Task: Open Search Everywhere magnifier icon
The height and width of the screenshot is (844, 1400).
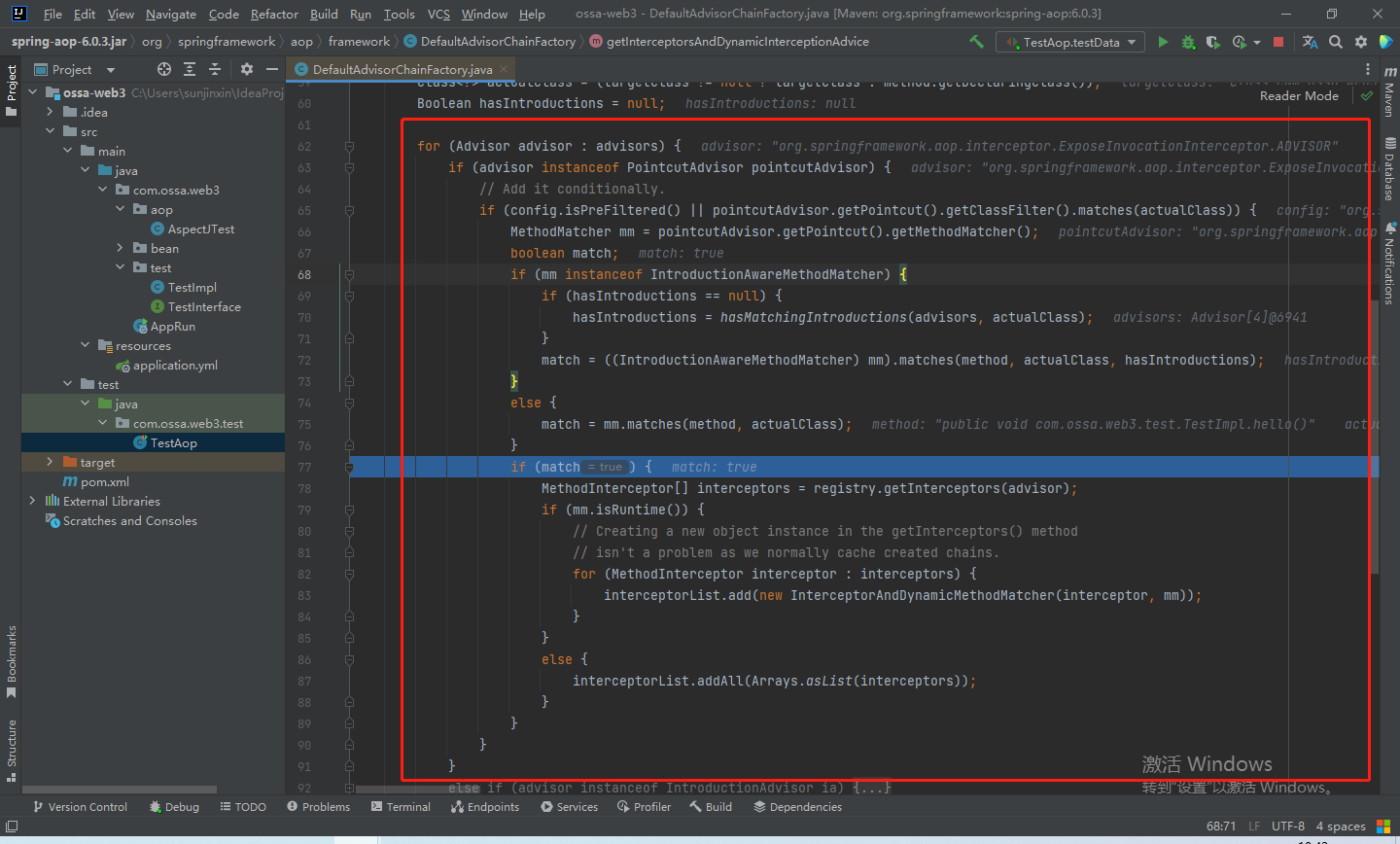Action: tap(1336, 42)
